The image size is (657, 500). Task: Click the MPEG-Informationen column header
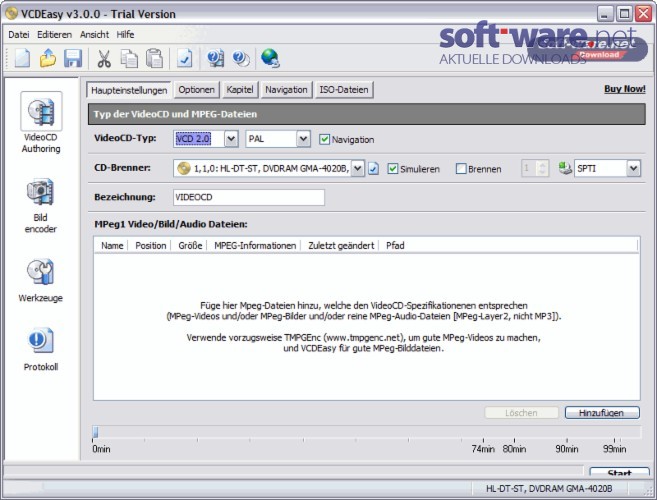(x=255, y=246)
